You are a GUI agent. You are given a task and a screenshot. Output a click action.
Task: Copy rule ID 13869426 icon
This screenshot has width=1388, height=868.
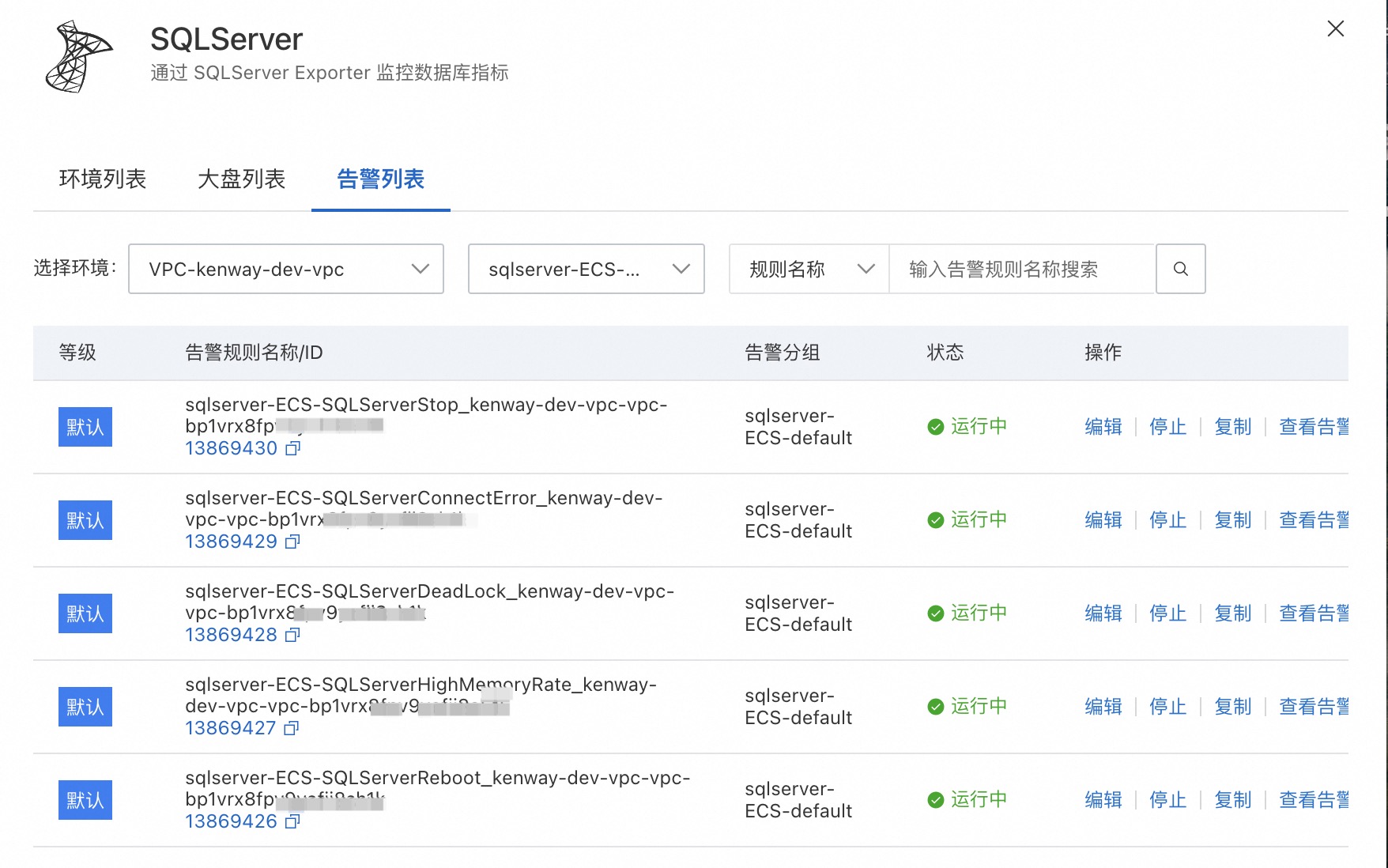293,821
